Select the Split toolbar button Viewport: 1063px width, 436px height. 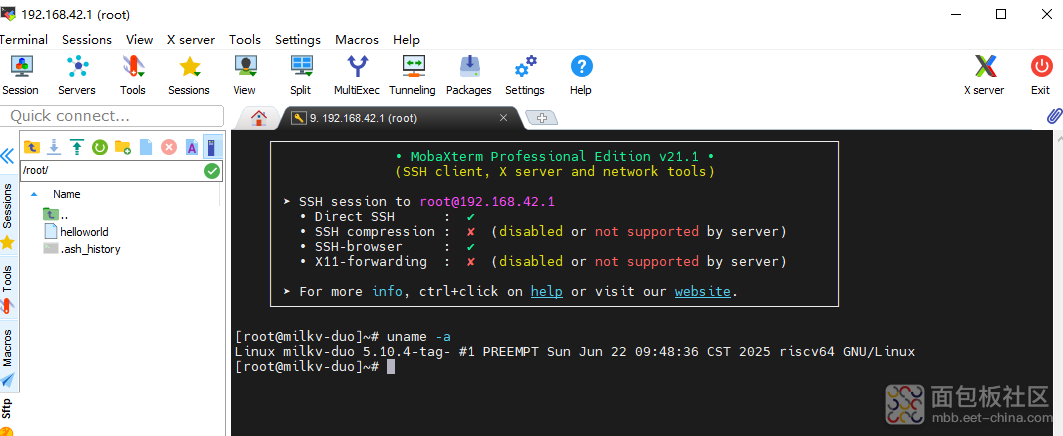pyautogui.click(x=300, y=75)
